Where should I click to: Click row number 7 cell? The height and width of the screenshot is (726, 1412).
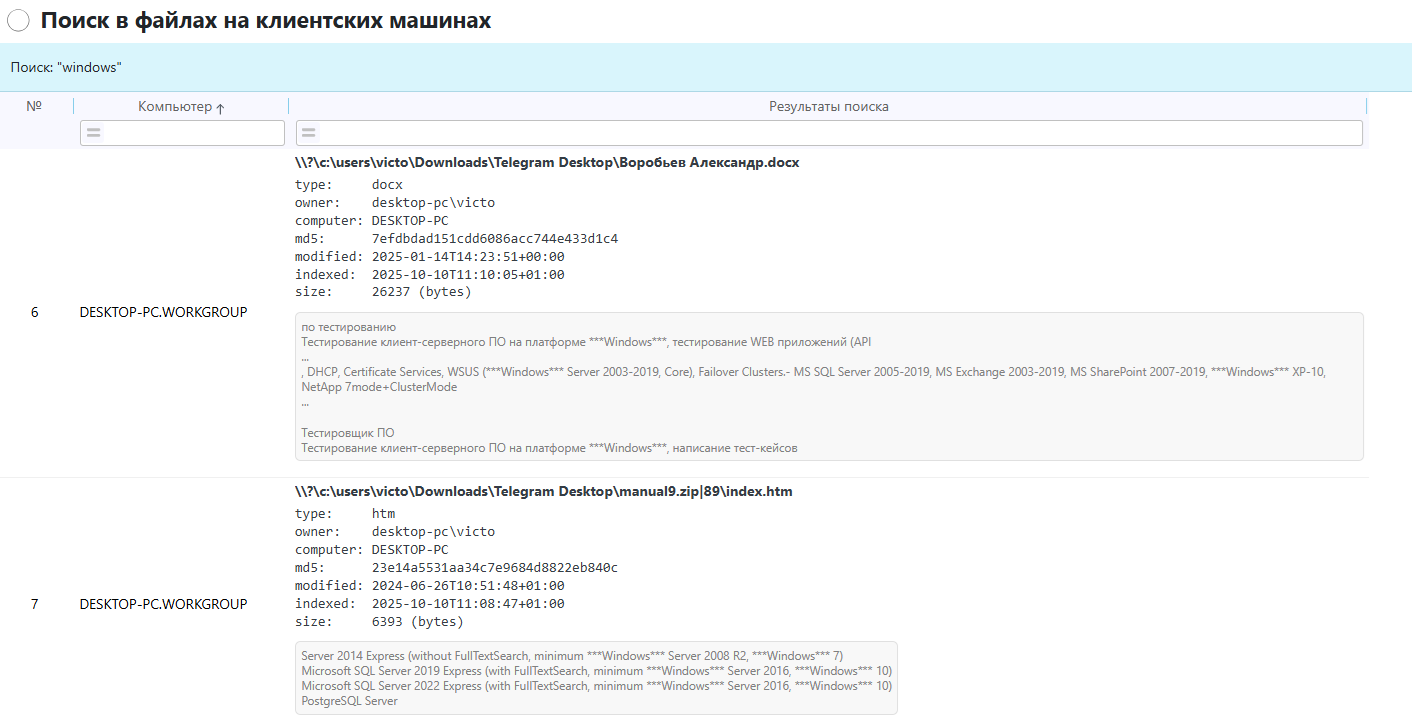pos(34,604)
